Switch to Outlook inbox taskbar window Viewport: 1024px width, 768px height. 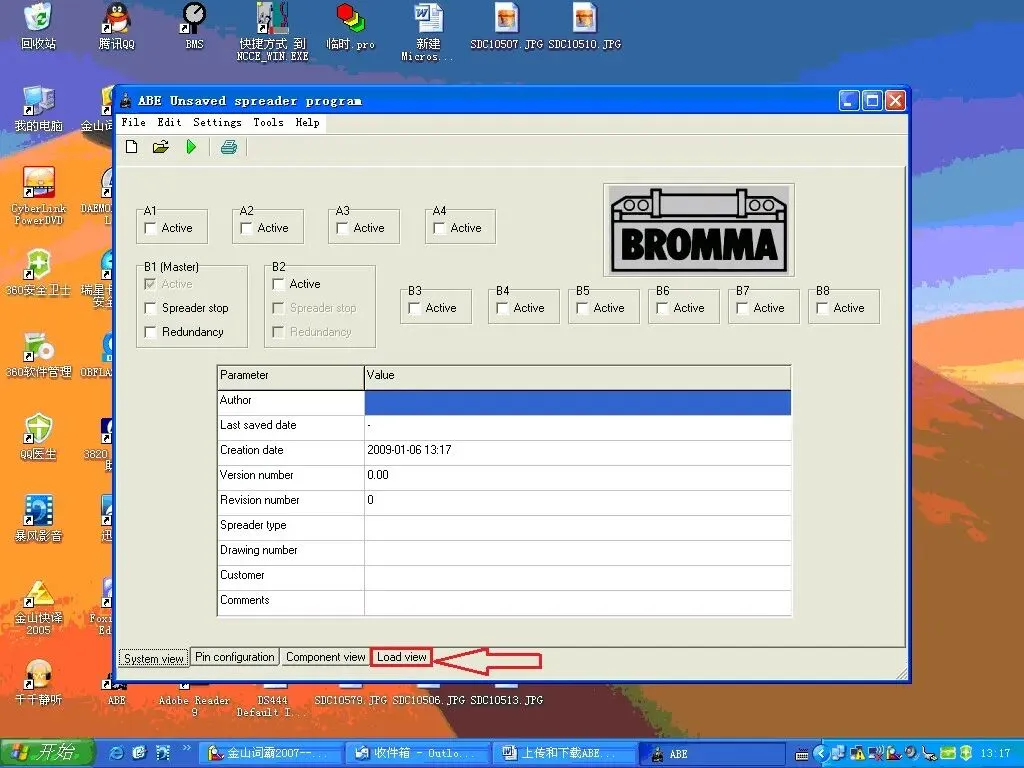coord(417,754)
